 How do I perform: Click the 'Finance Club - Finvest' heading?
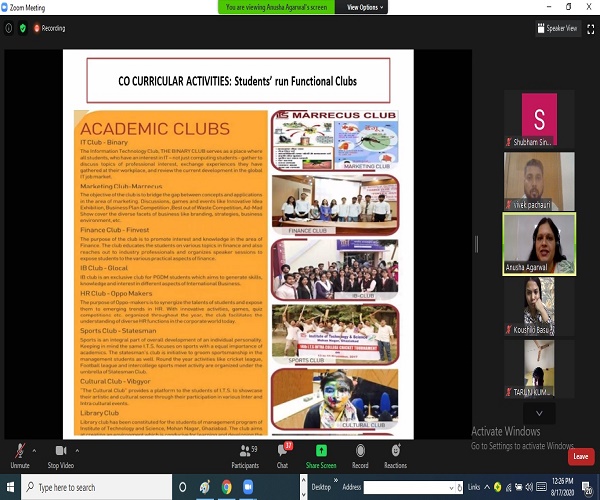tap(114, 230)
